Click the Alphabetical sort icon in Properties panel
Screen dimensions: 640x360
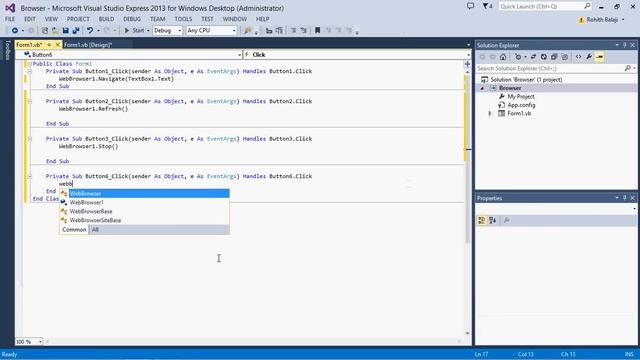493,220
